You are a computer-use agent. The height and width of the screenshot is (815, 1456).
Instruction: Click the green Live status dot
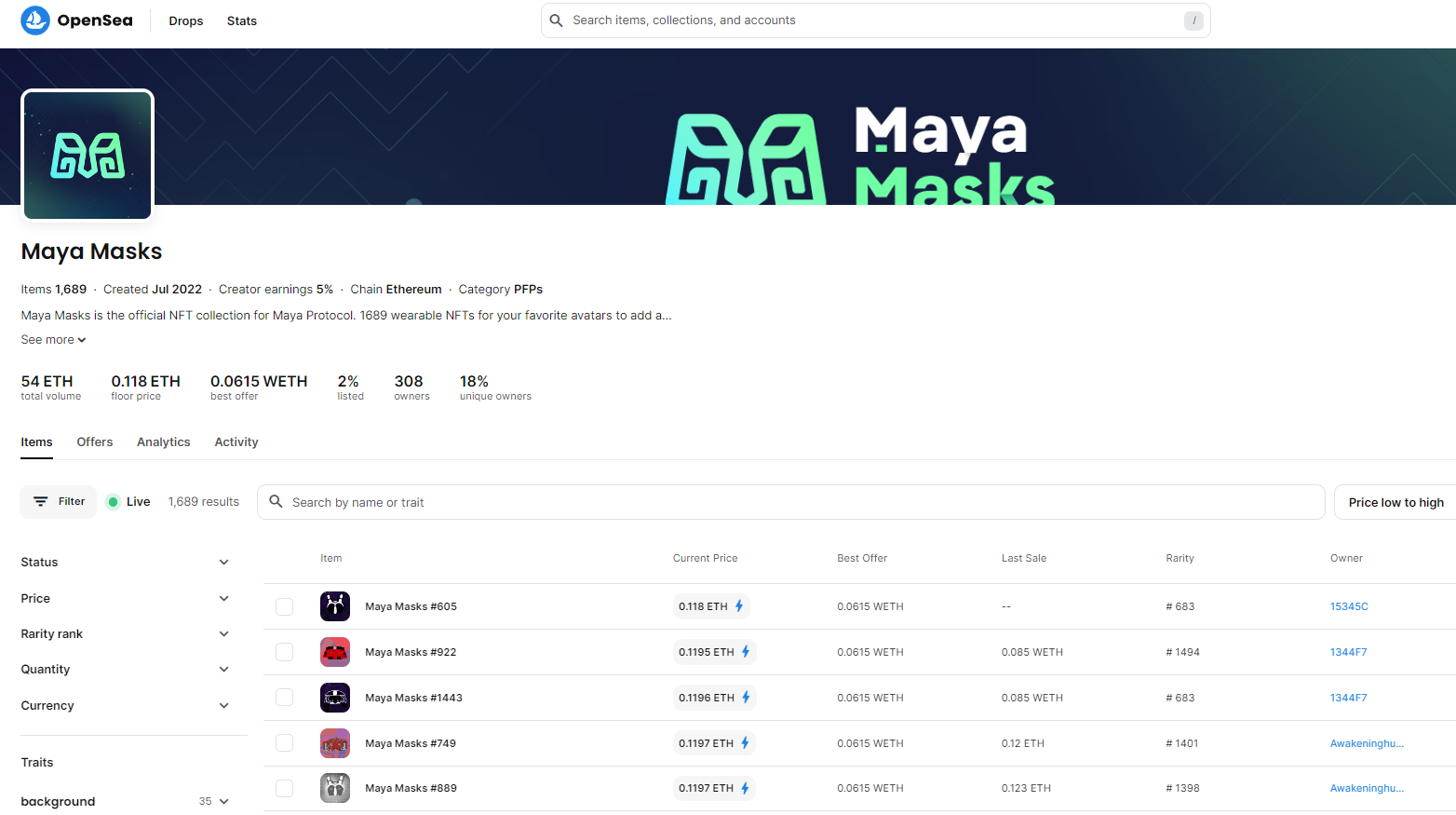[x=113, y=502]
